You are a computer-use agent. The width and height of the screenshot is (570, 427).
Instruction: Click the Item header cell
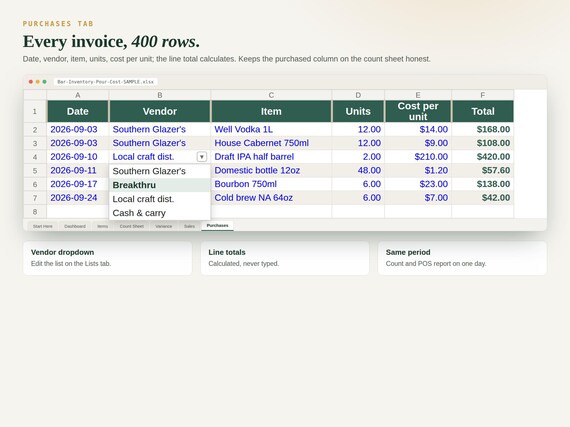click(x=271, y=111)
